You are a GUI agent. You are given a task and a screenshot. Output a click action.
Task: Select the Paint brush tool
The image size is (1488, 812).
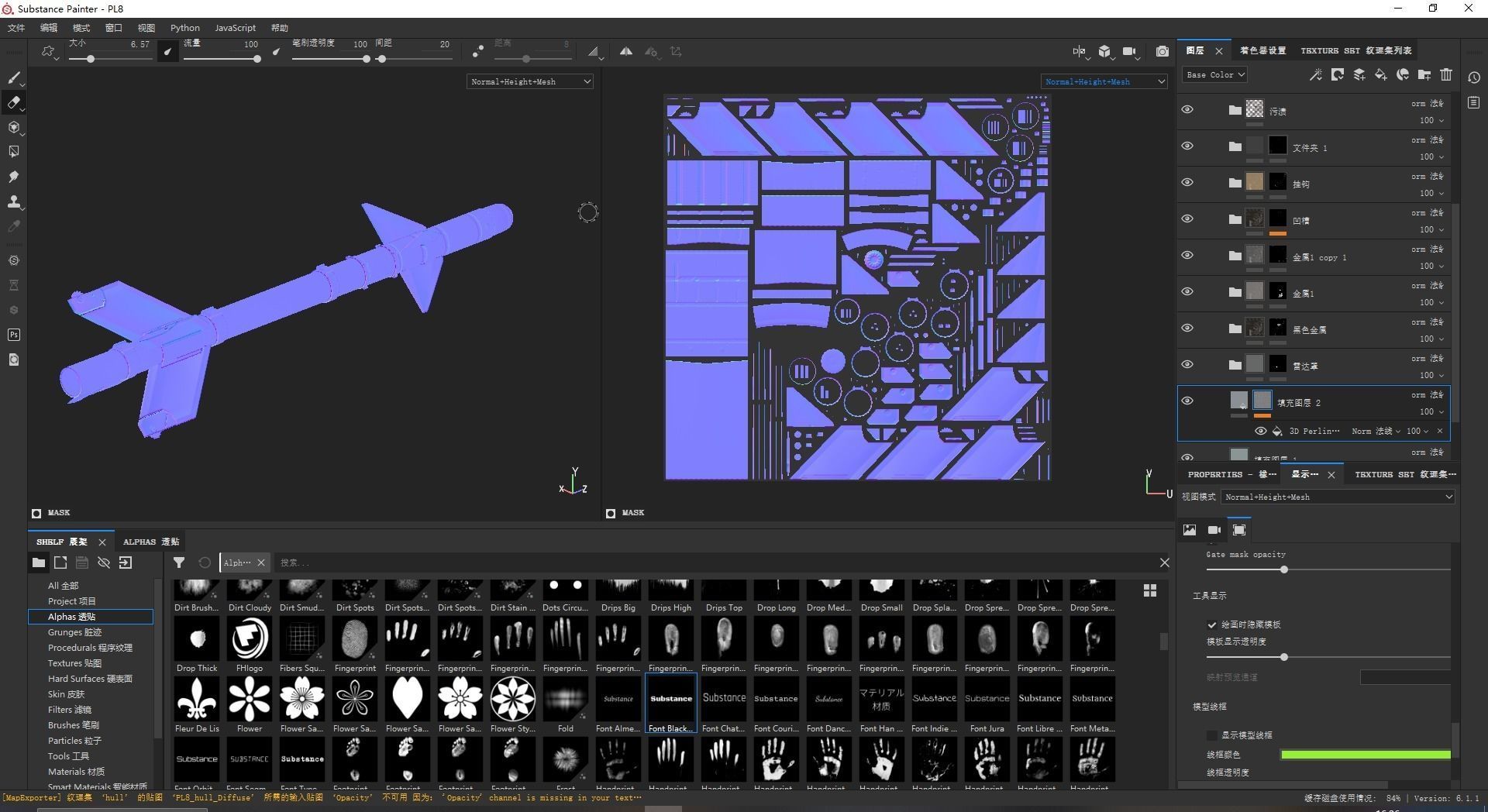coord(14,77)
